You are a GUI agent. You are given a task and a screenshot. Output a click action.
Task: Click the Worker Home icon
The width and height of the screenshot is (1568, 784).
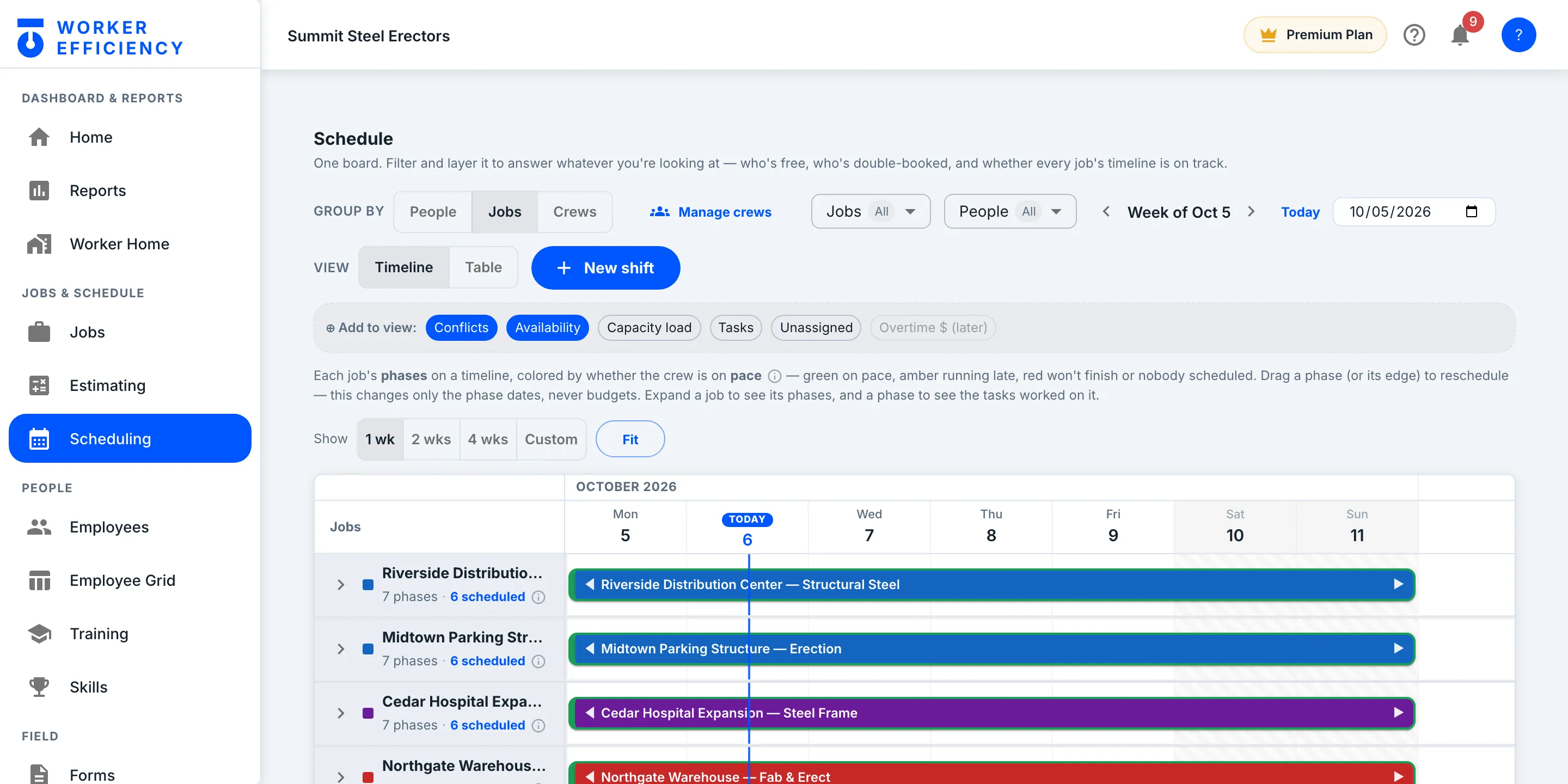pos(39,244)
